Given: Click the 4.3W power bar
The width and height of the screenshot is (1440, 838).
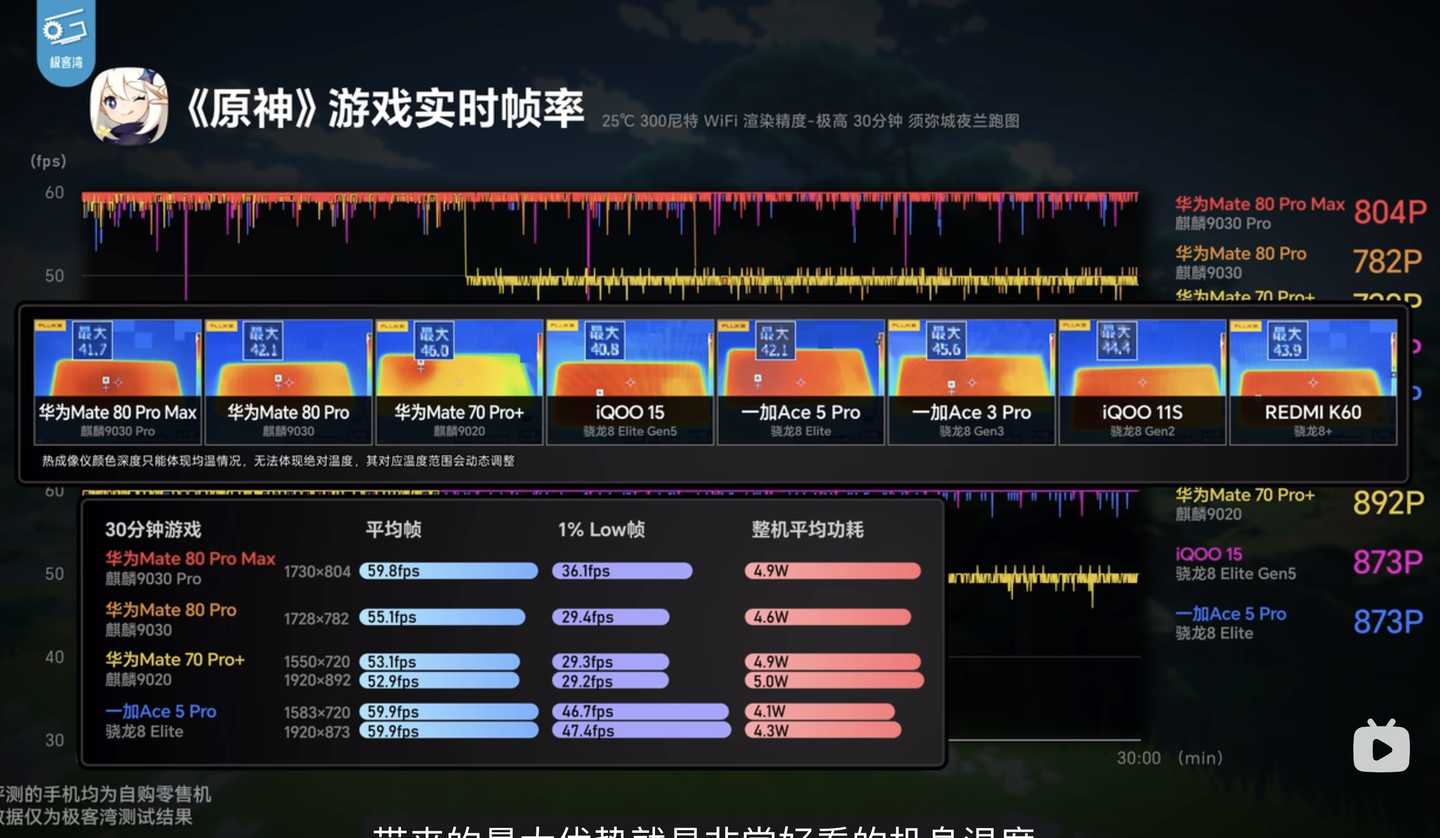Looking at the screenshot, I should click(823, 731).
